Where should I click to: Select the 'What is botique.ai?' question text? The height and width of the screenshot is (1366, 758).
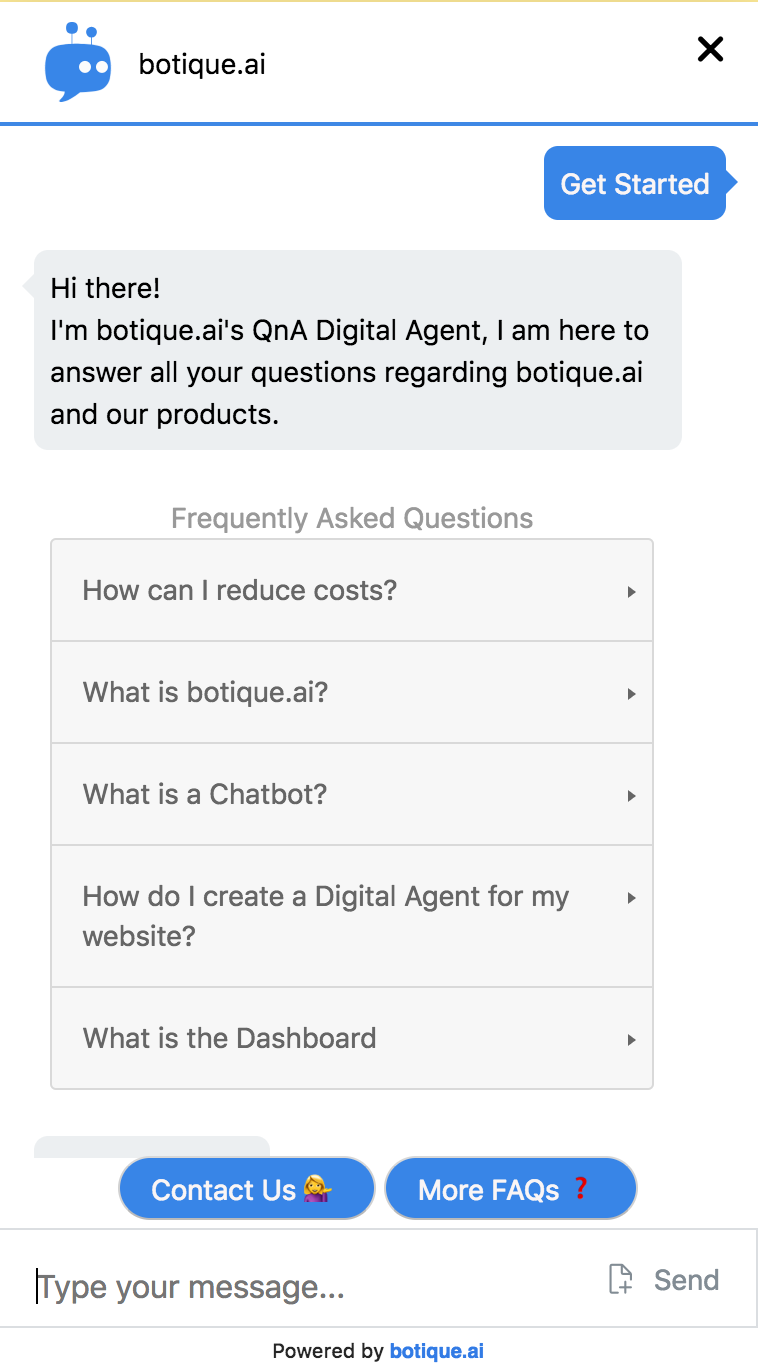tap(205, 693)
